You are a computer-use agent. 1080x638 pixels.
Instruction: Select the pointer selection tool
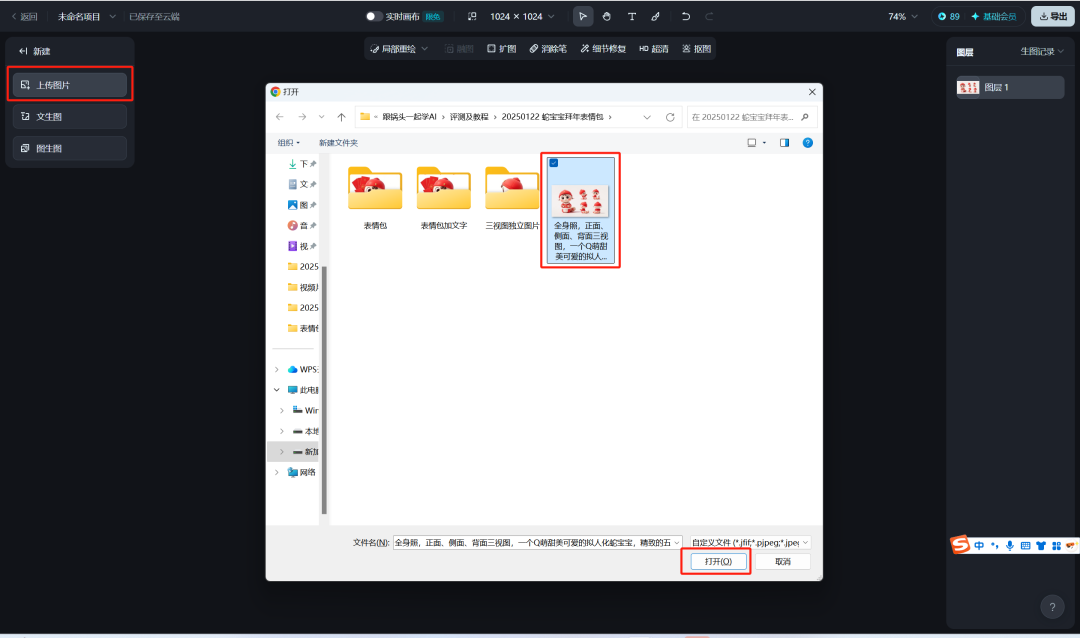pyautogui.click(x=583, y=15)
